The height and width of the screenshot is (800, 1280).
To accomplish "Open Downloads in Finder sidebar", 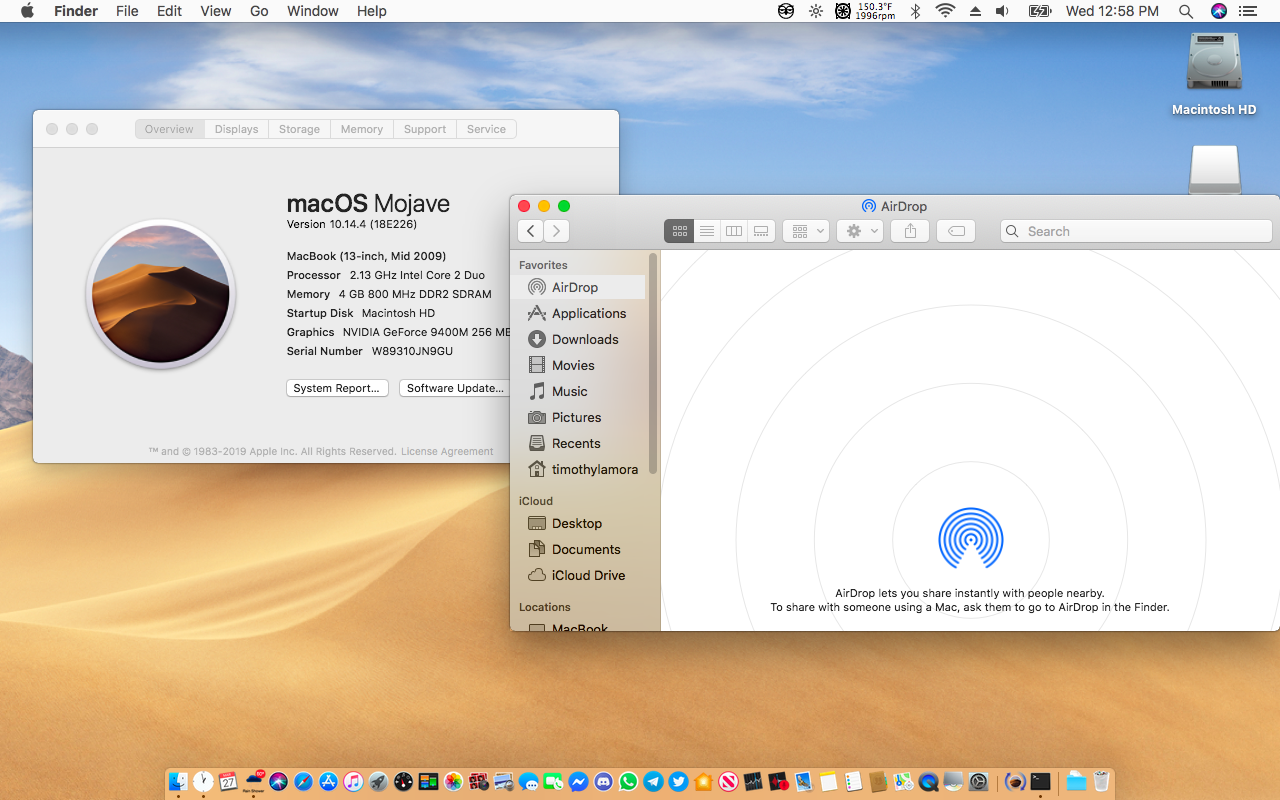I will tap(579, 339).
